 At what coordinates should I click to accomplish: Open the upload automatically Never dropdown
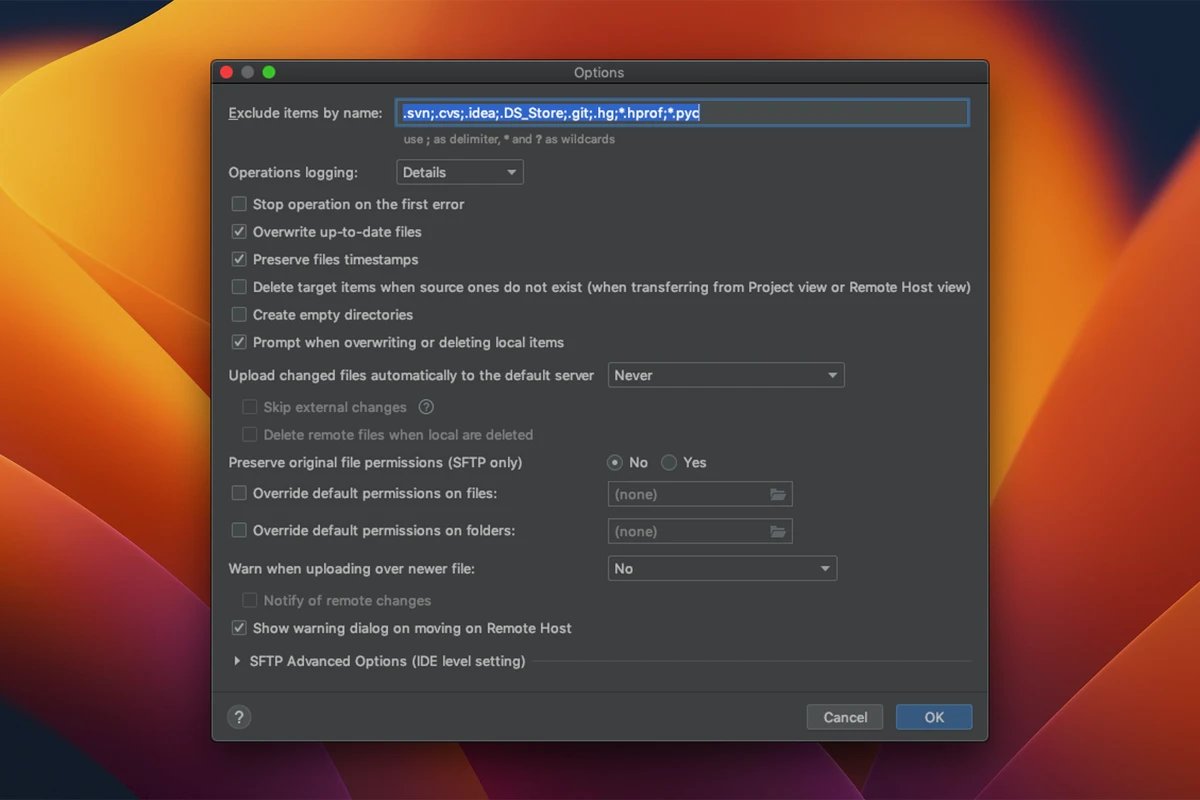click(726, 376)
